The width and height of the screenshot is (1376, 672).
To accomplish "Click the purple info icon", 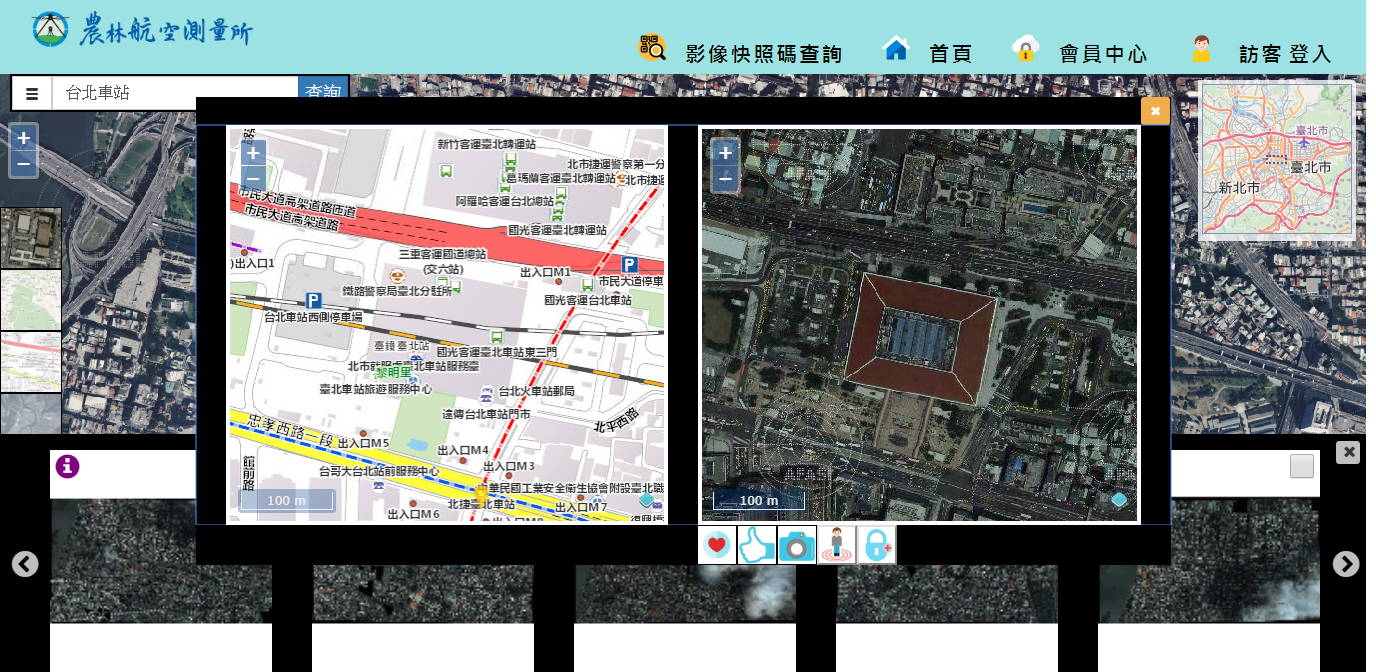I will click(x=67, y=466).
